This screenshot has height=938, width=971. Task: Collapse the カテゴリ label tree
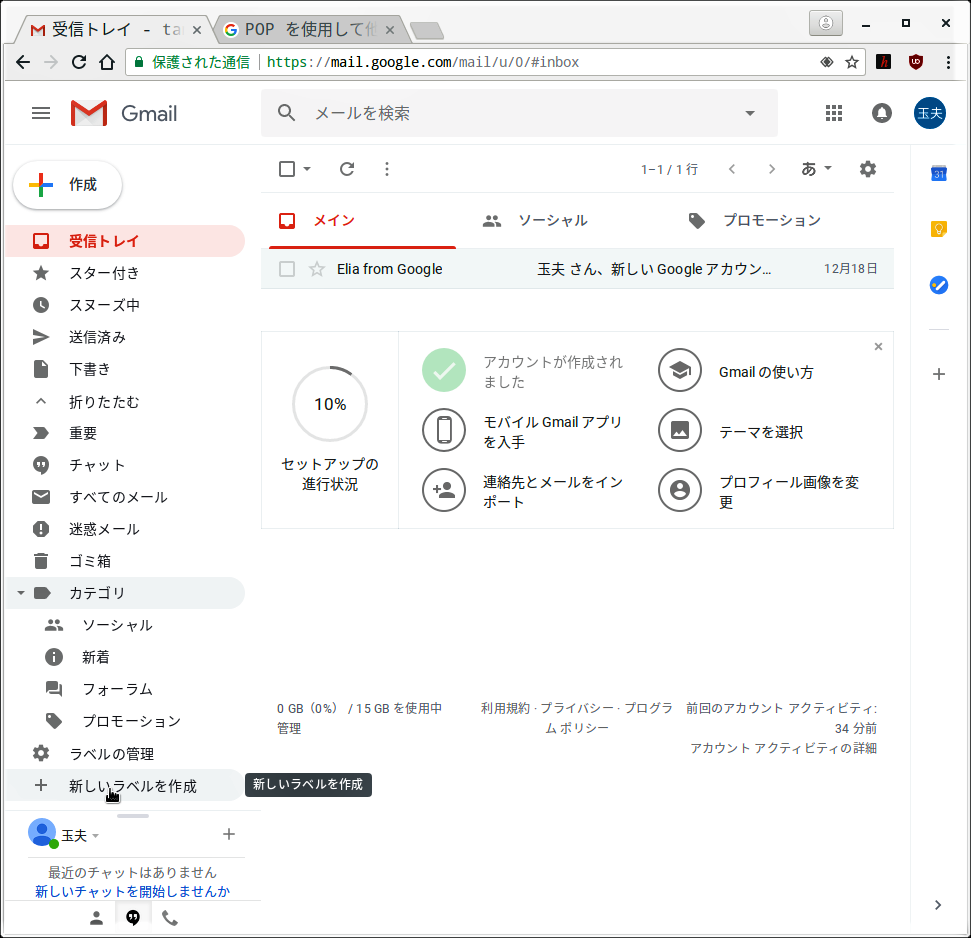click(x=20, y=593)
